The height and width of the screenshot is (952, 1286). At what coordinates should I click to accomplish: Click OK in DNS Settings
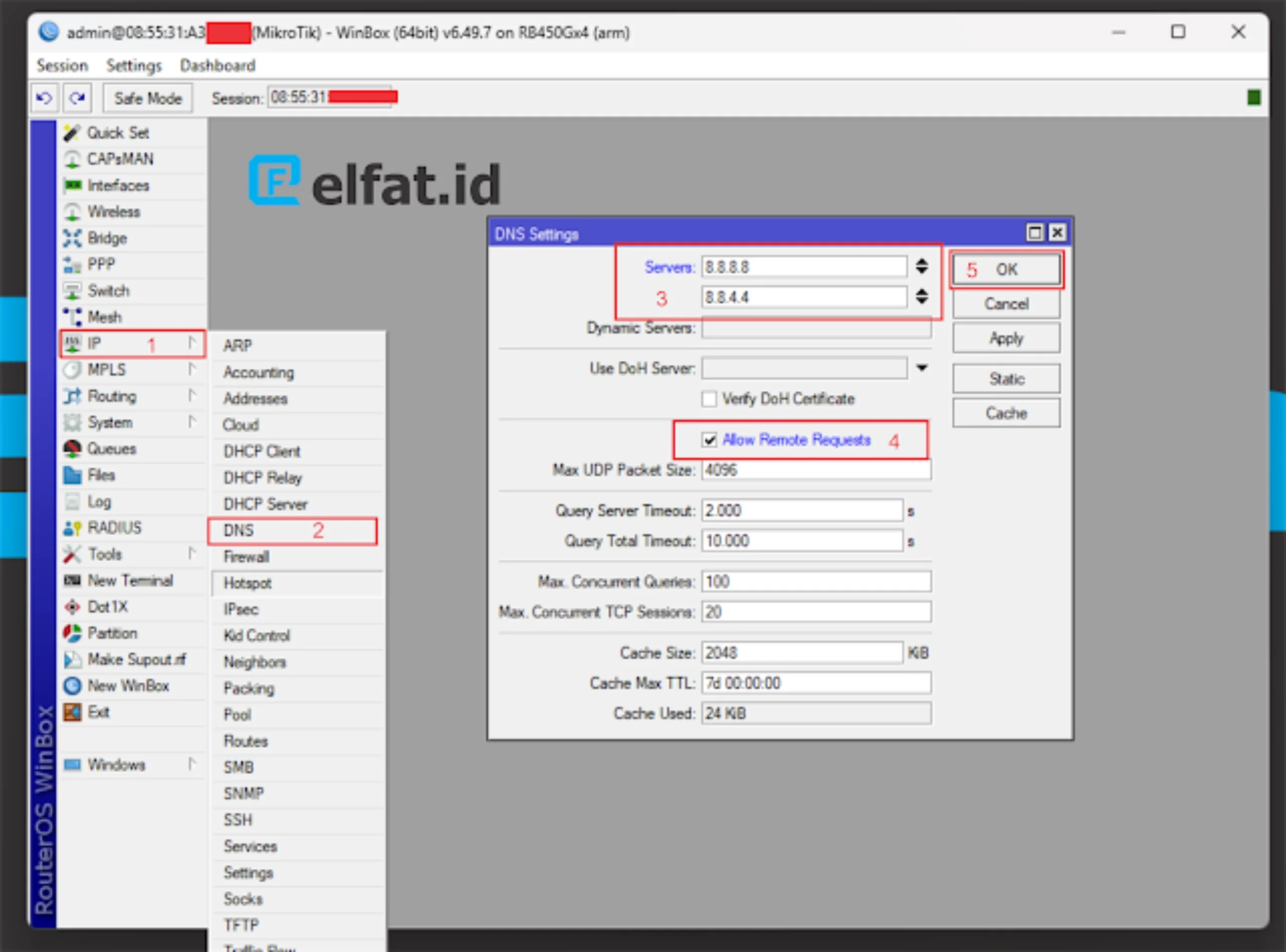coord(1006,270)
